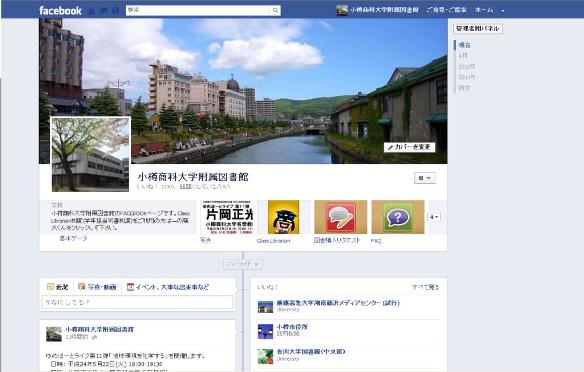This screenshot has width=584, height=372.
Task: Click the カバーを変更 button
Action: point(409,147)
